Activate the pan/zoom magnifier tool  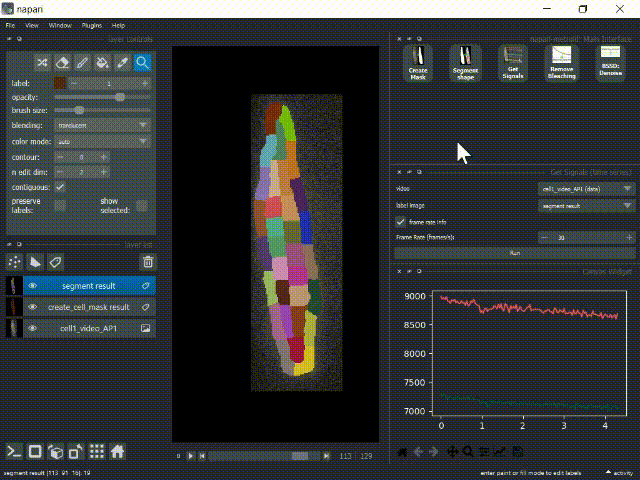[142, 63]
